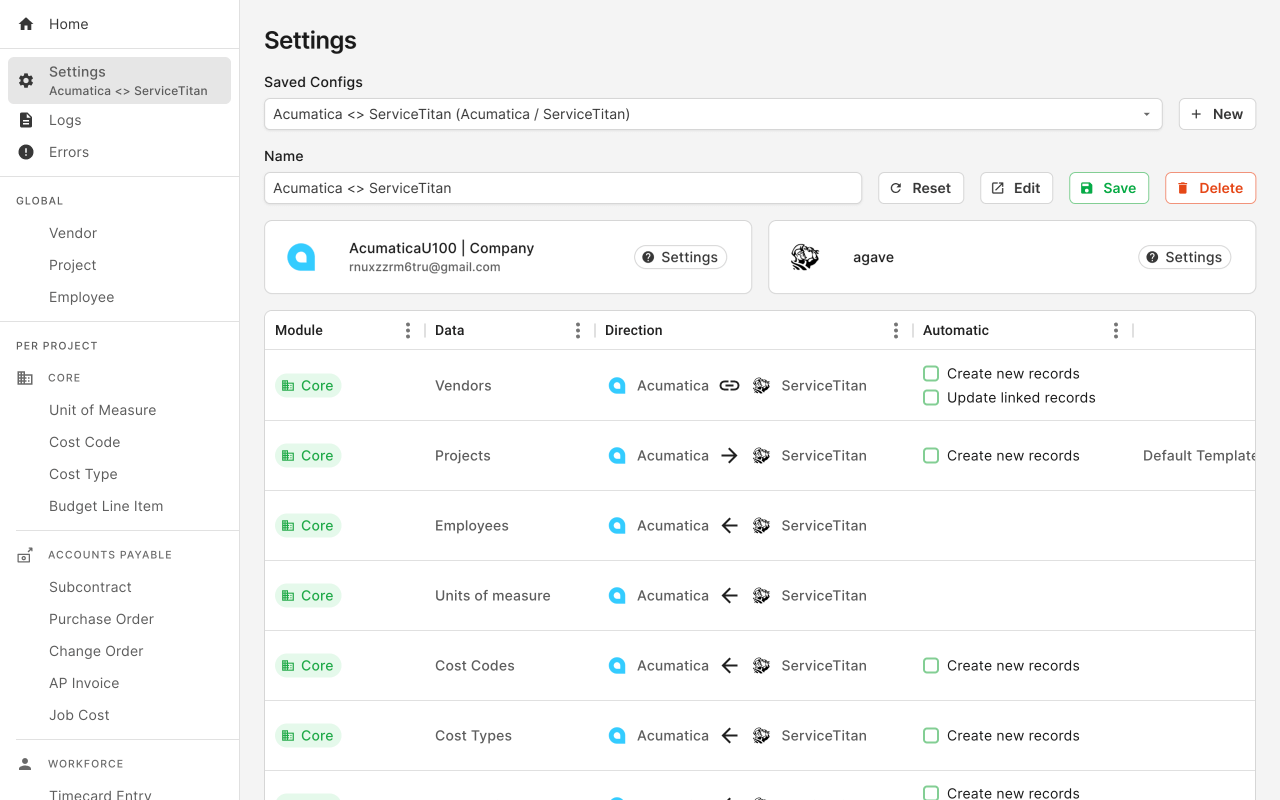
Task: Open Settings for agave connection
Action: click(x=1184, y=257)
